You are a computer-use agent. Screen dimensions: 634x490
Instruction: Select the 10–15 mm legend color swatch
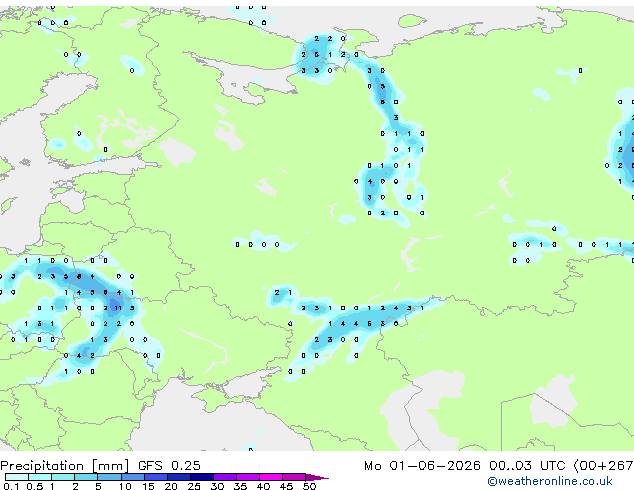132,477
